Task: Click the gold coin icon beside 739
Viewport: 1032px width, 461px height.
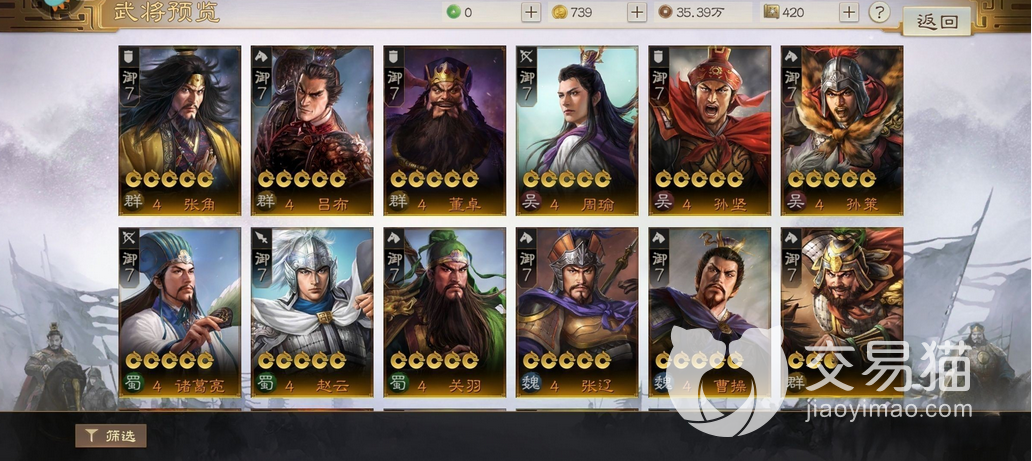Action: click(559, 12)
